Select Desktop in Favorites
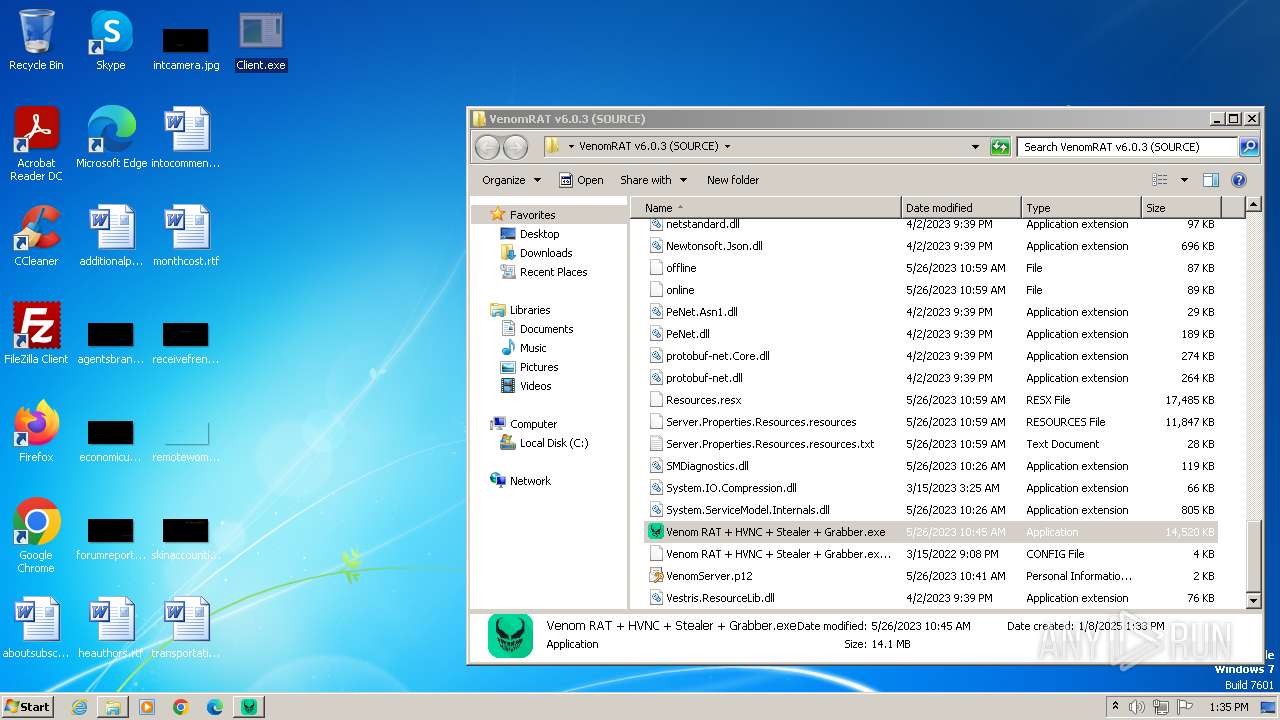 click(539, 234)
